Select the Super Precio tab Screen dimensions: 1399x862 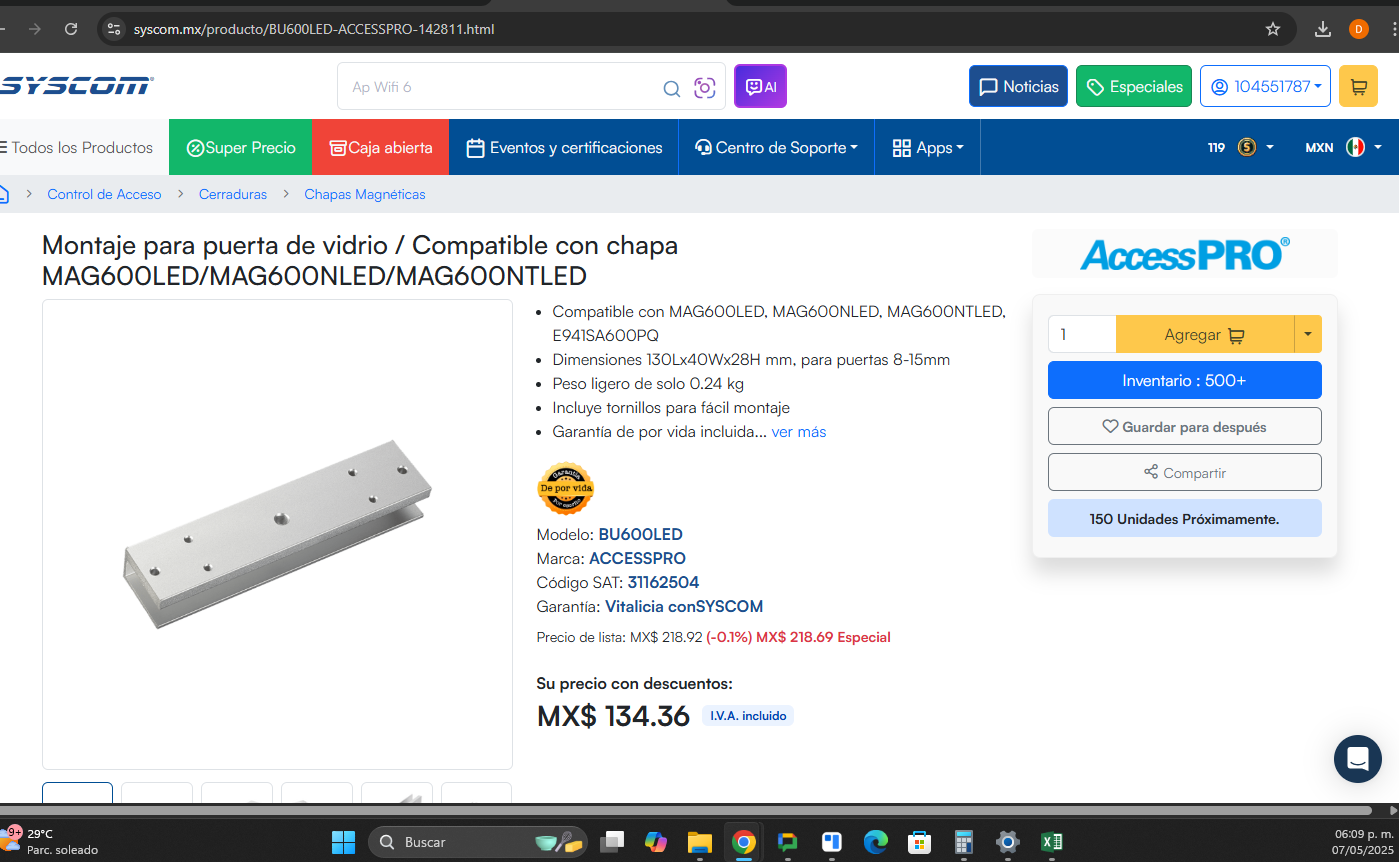pos(241,147)
